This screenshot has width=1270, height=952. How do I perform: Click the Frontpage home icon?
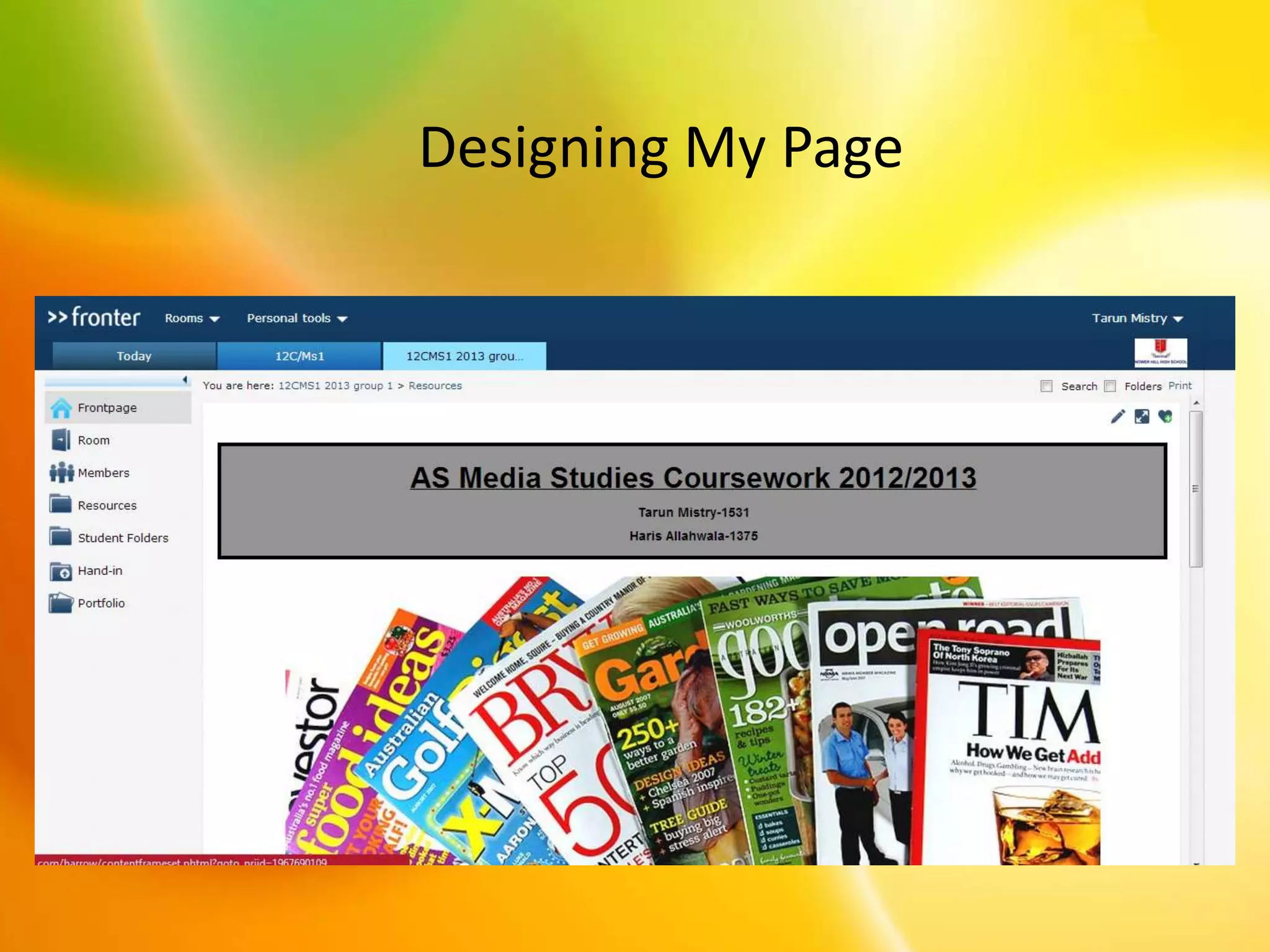pos(61,408)
